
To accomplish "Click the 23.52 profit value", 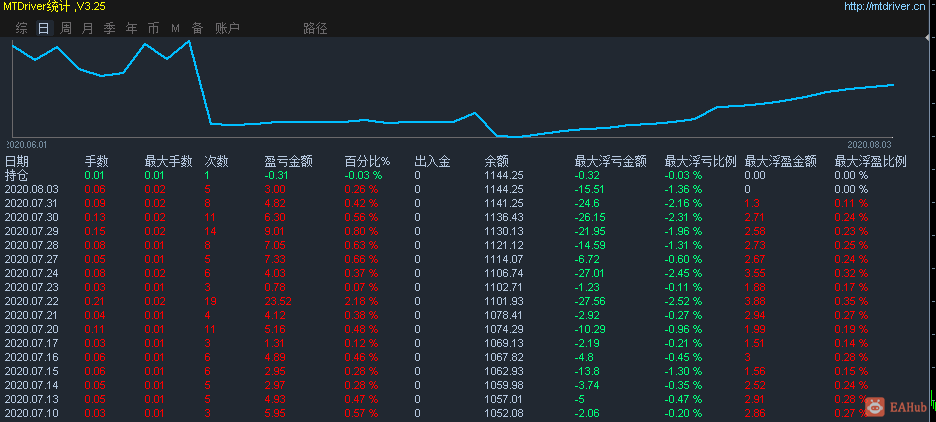I will pos(278,301).
